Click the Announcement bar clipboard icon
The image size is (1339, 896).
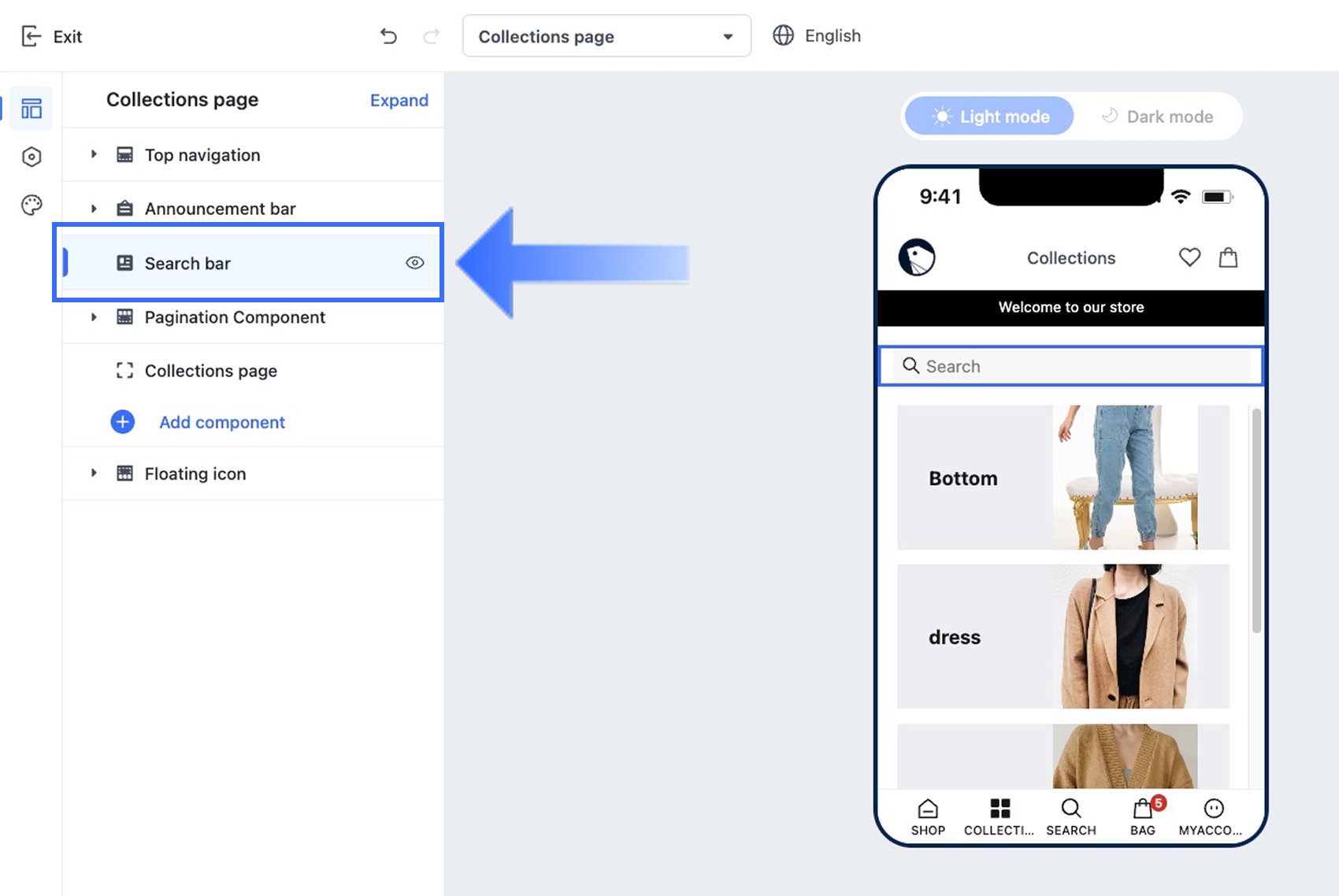click(124, 209)
